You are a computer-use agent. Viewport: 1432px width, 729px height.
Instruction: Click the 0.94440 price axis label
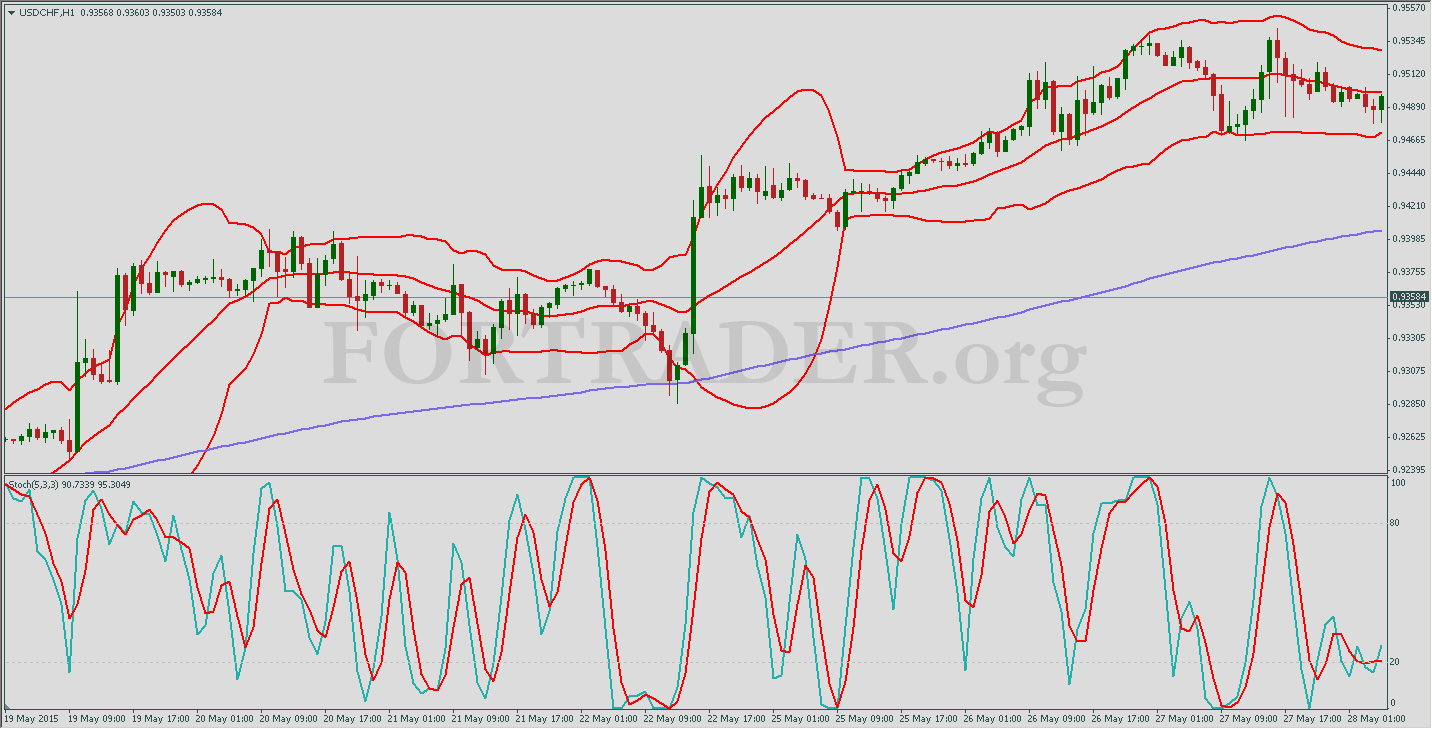pos(1409,173)
